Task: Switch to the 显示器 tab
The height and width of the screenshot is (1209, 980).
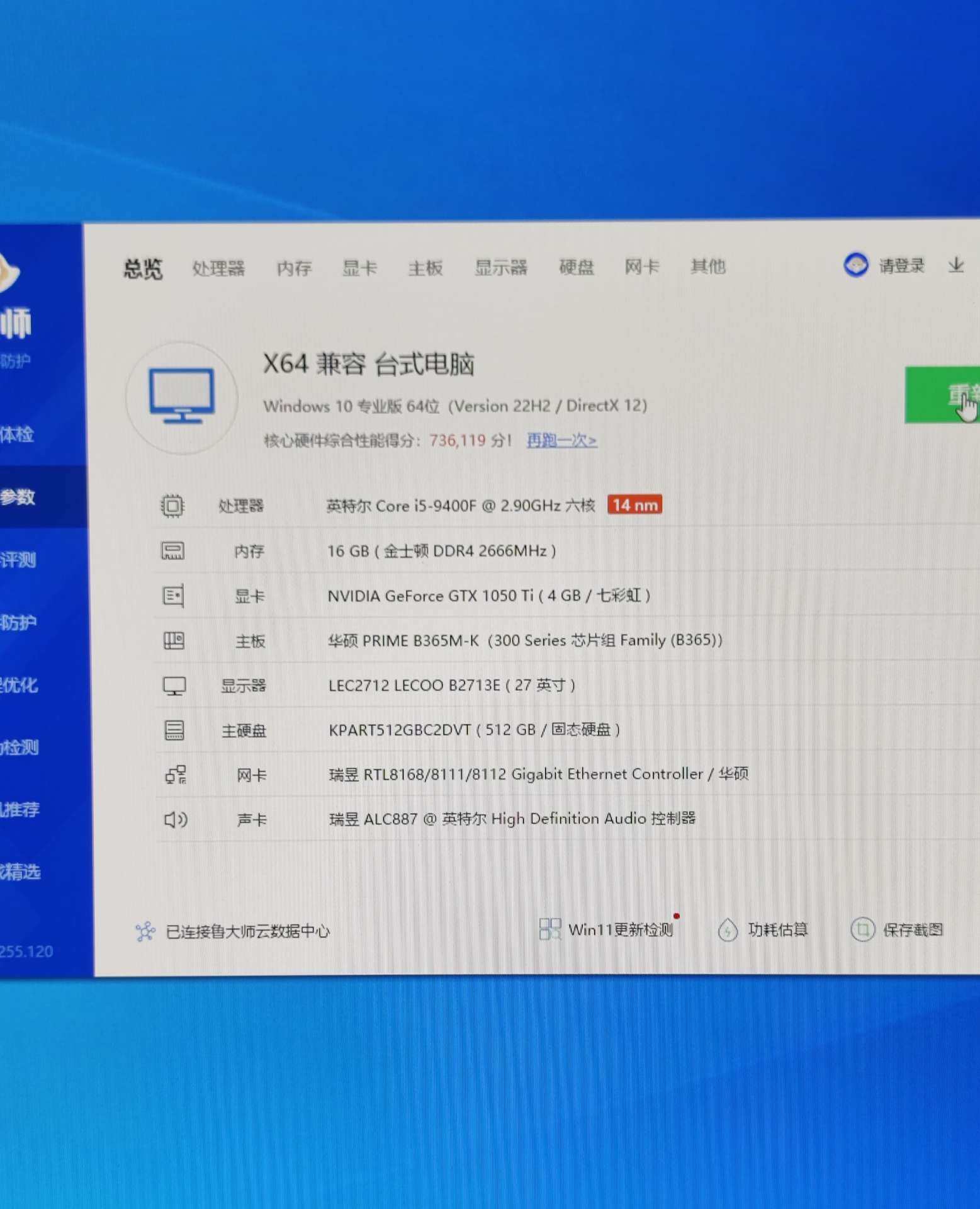Action: [501, 268]
